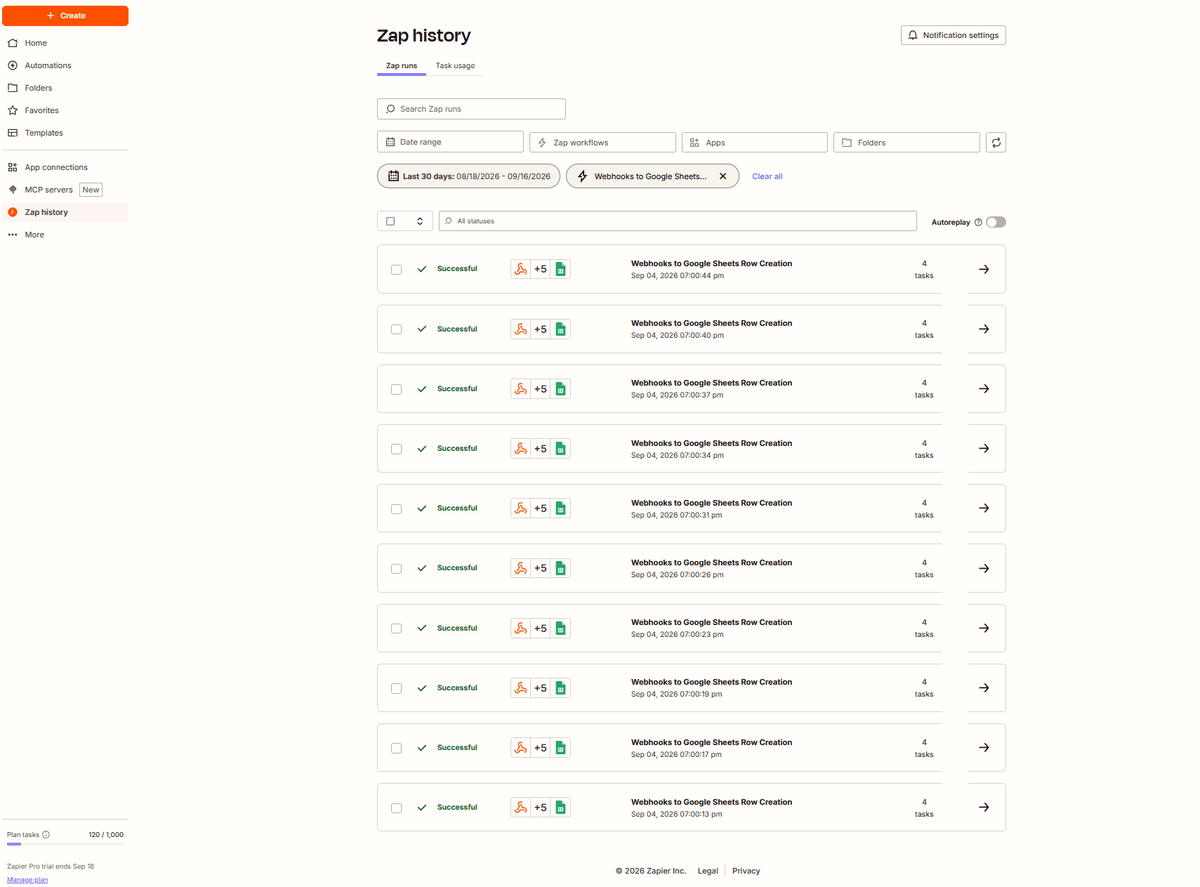Open the Zap workflows filter dropdown

(x=603, y=142)
